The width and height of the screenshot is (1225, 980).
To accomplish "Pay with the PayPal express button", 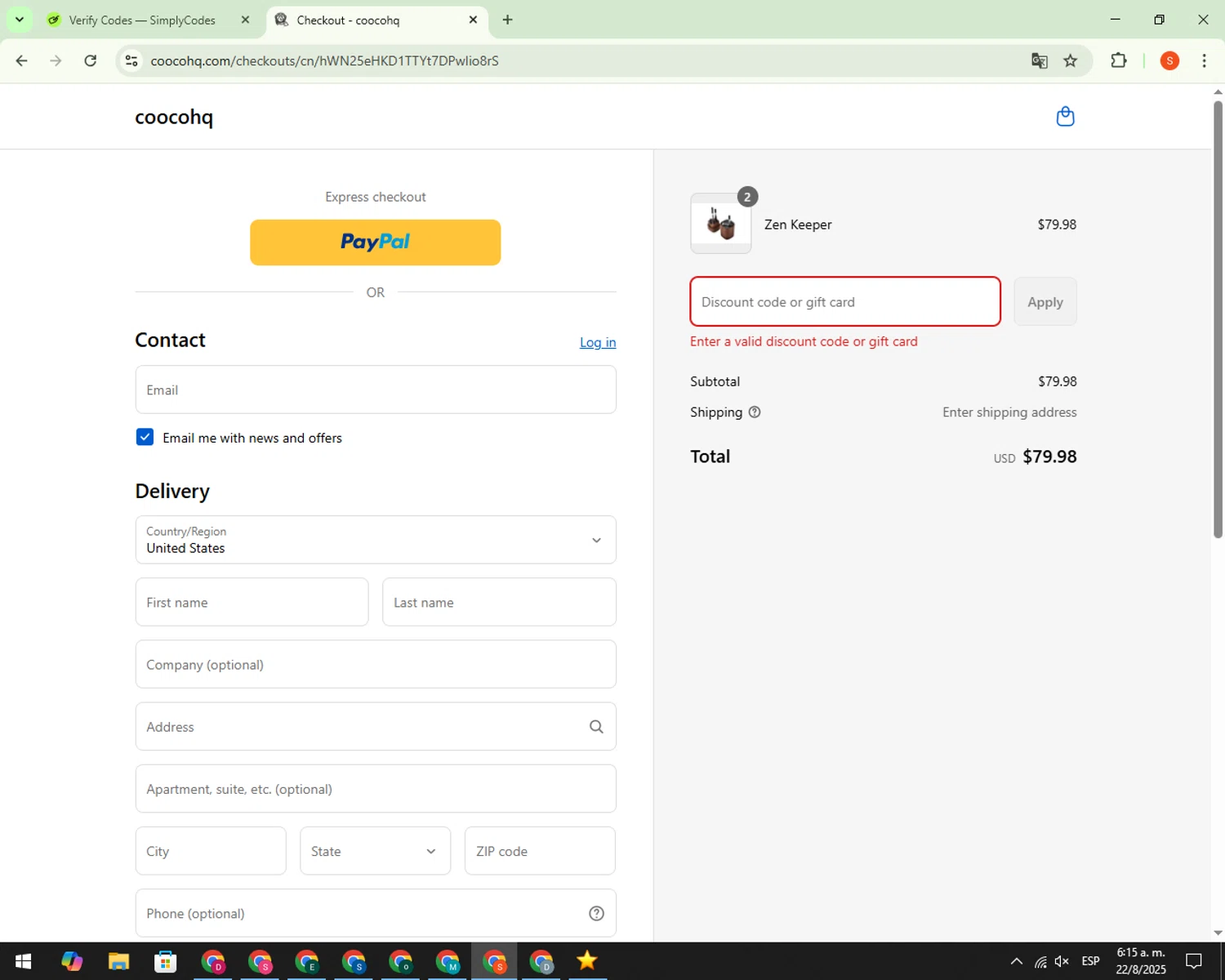I will (376, 243).
